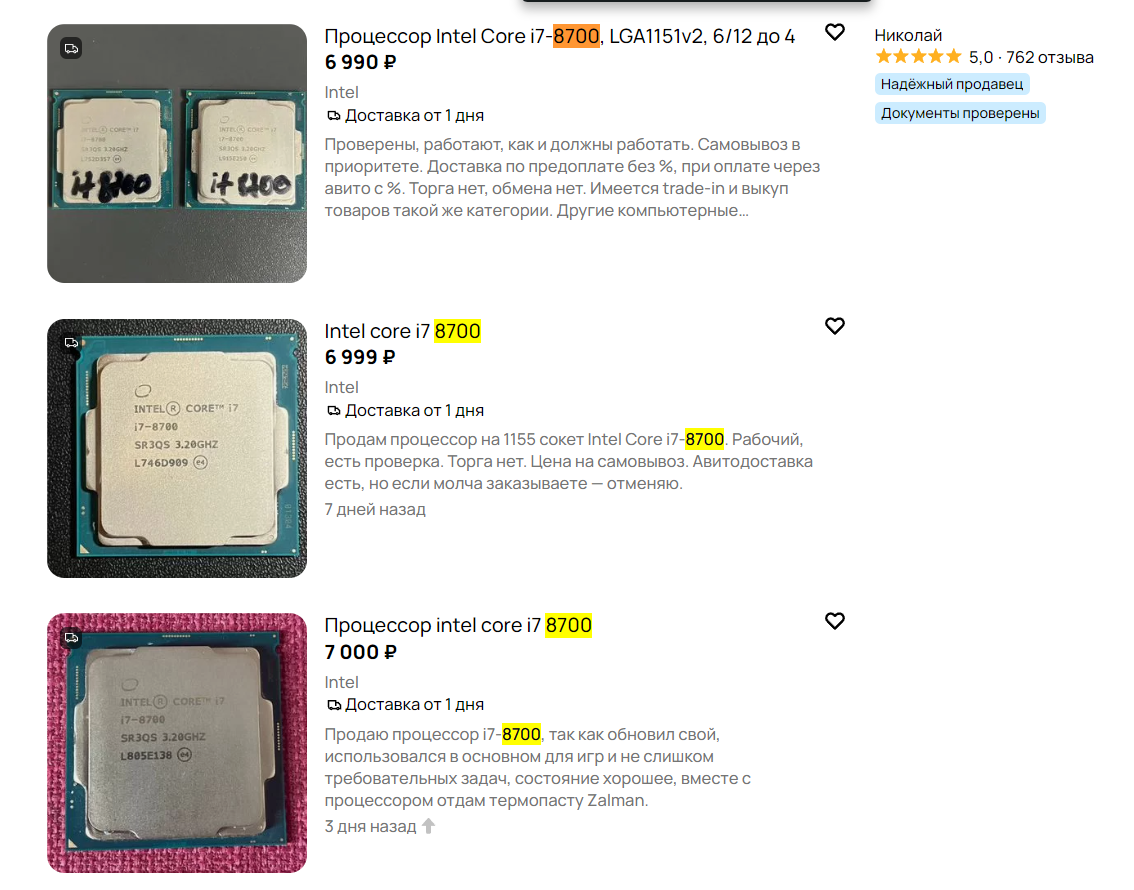Click 'Надёжный продавец' badge

(952, 84)
